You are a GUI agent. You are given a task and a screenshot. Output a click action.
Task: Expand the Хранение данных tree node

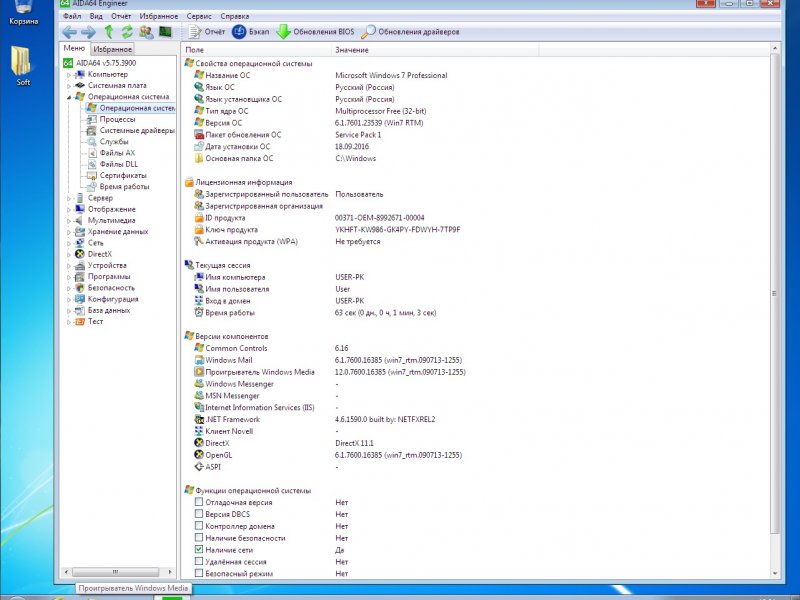[x=69, y=232]
